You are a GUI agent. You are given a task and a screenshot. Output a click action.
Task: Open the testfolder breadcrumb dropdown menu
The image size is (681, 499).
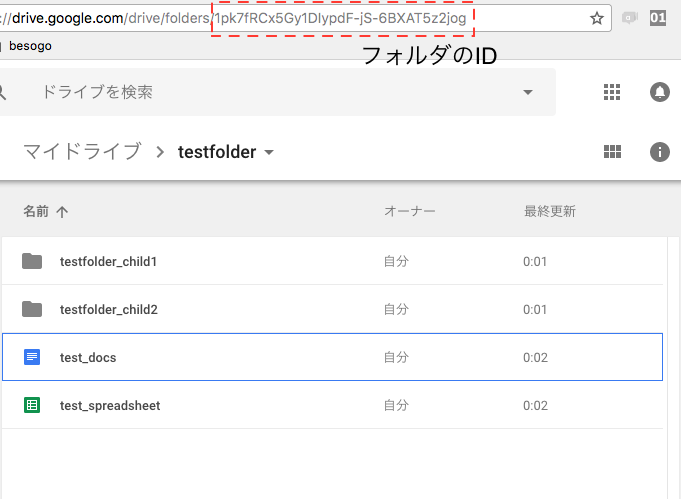click(268, 153)
